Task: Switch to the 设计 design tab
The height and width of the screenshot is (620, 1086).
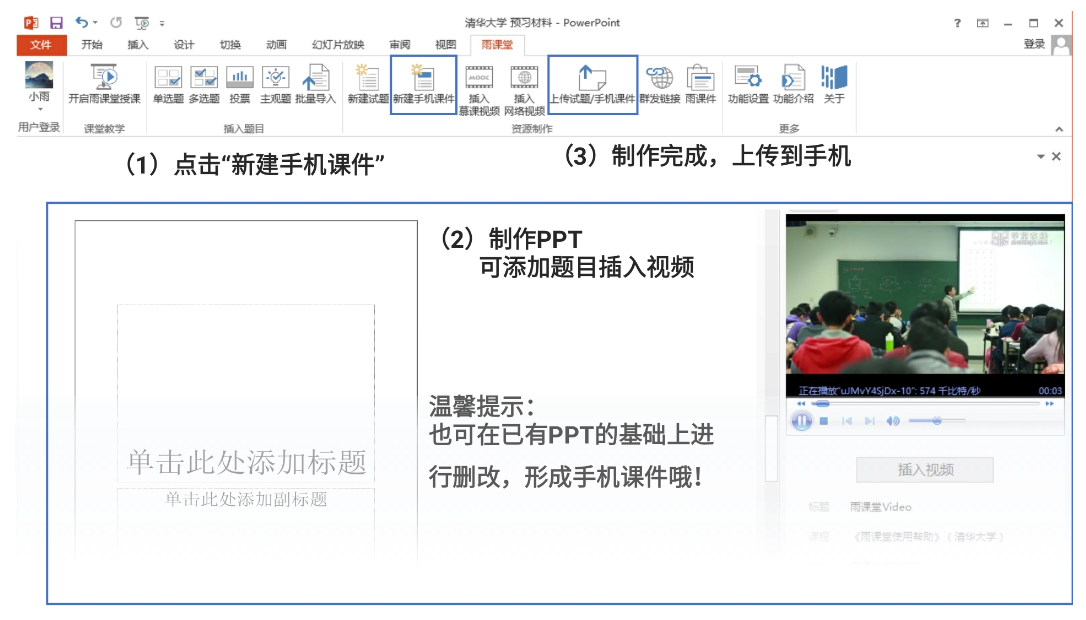Action: tap(184, 45)
